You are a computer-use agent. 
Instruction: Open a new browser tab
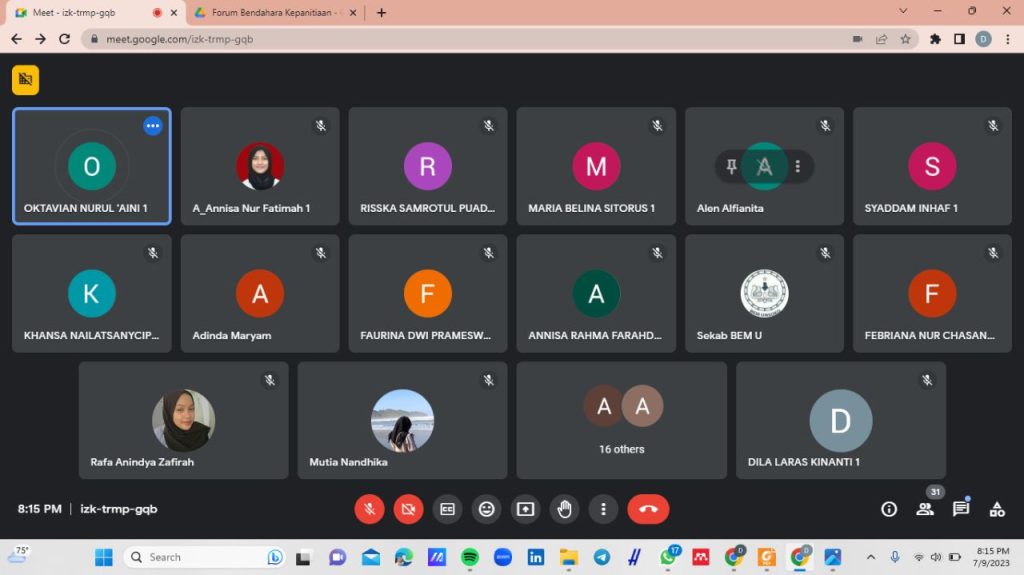click(x=381, y=13)
